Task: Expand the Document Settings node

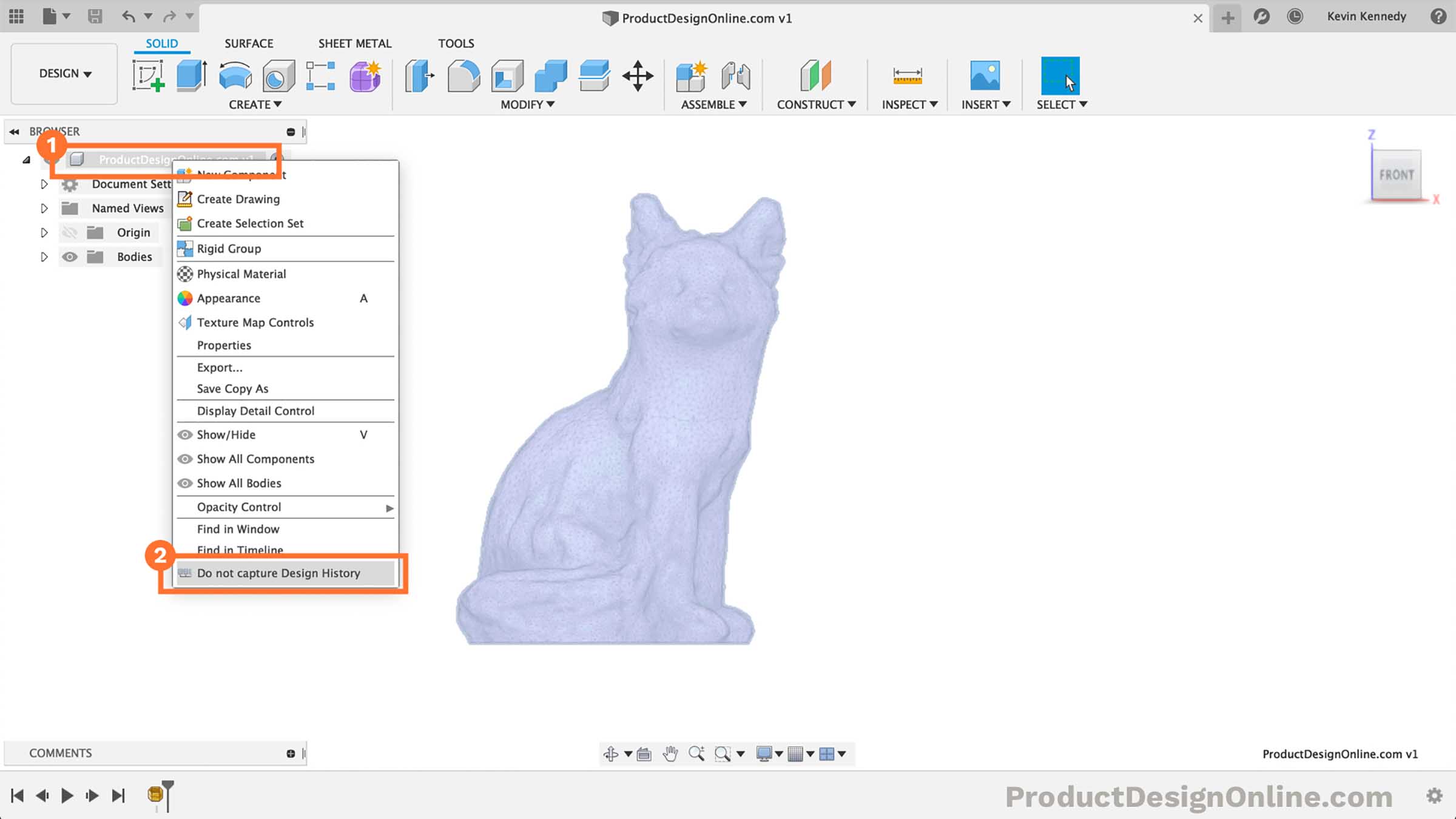Action: (x=44, y=184)
